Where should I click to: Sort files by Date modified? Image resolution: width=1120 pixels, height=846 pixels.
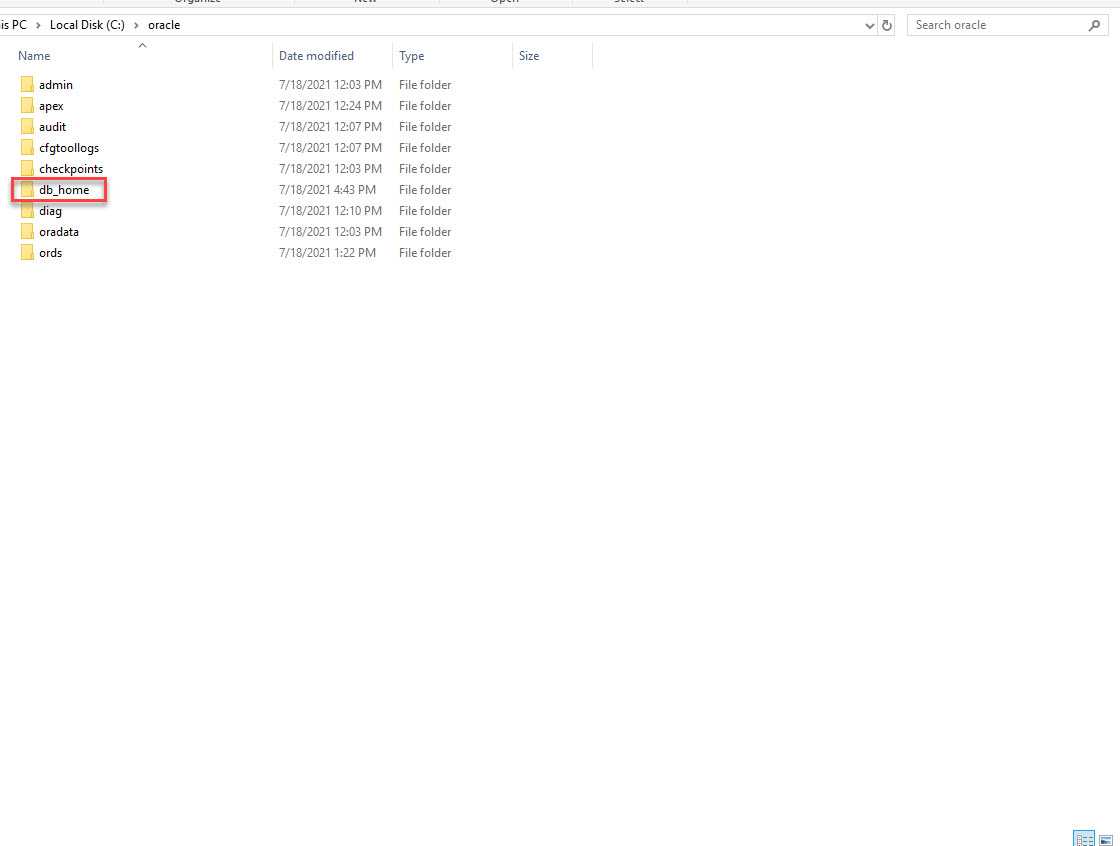315,56
